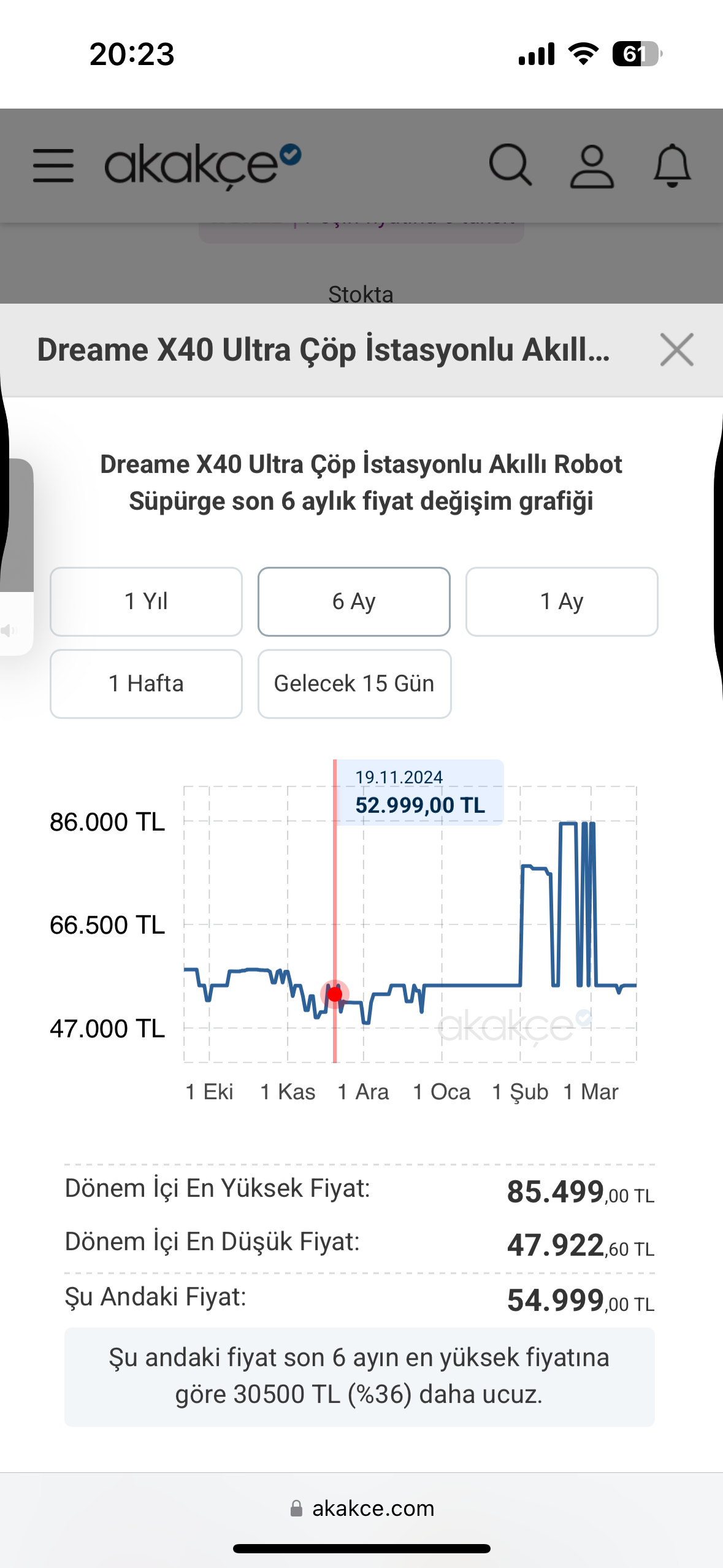Tap the akakçe logo

tap(202, 166)
